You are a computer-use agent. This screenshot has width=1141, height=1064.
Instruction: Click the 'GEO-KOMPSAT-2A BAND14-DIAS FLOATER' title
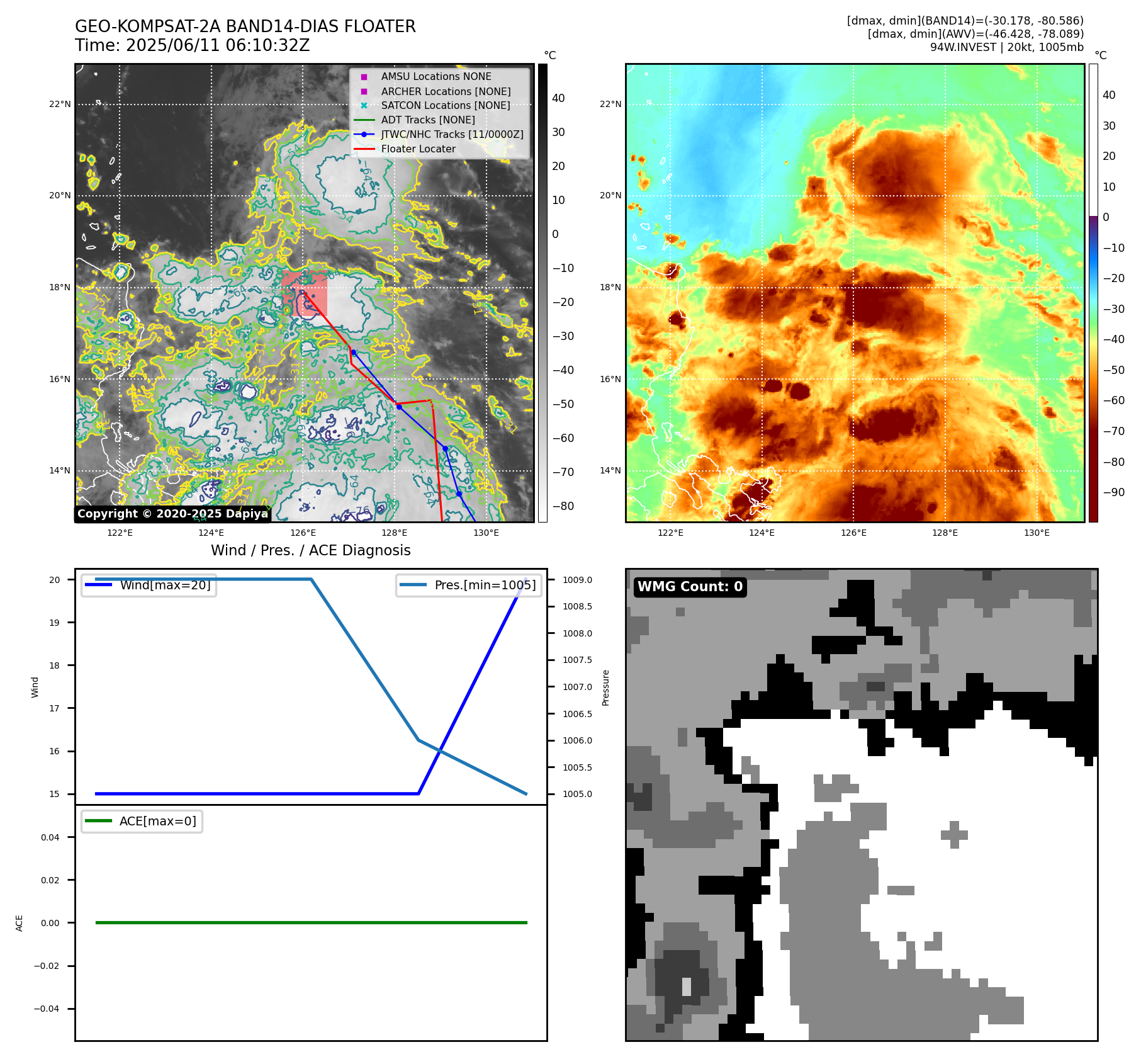[245, 26]
